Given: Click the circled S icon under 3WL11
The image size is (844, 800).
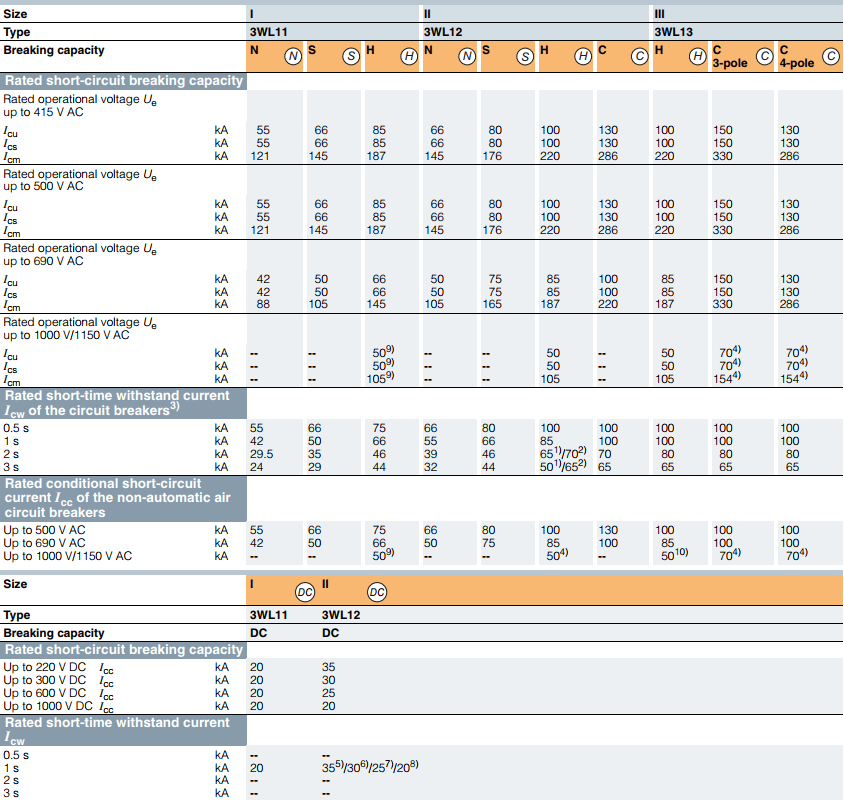Looking at the screenshot, I should pyautogui.click(x=351, y=57).
